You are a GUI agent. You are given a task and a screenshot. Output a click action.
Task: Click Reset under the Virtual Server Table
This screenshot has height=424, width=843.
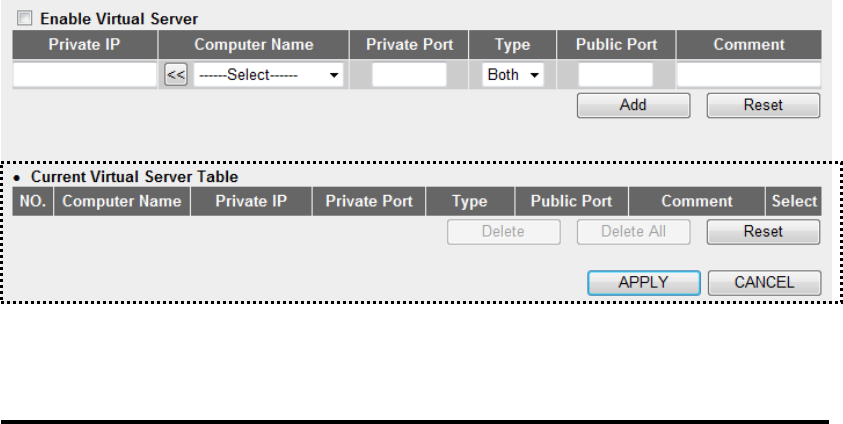(x=763, y=232)
